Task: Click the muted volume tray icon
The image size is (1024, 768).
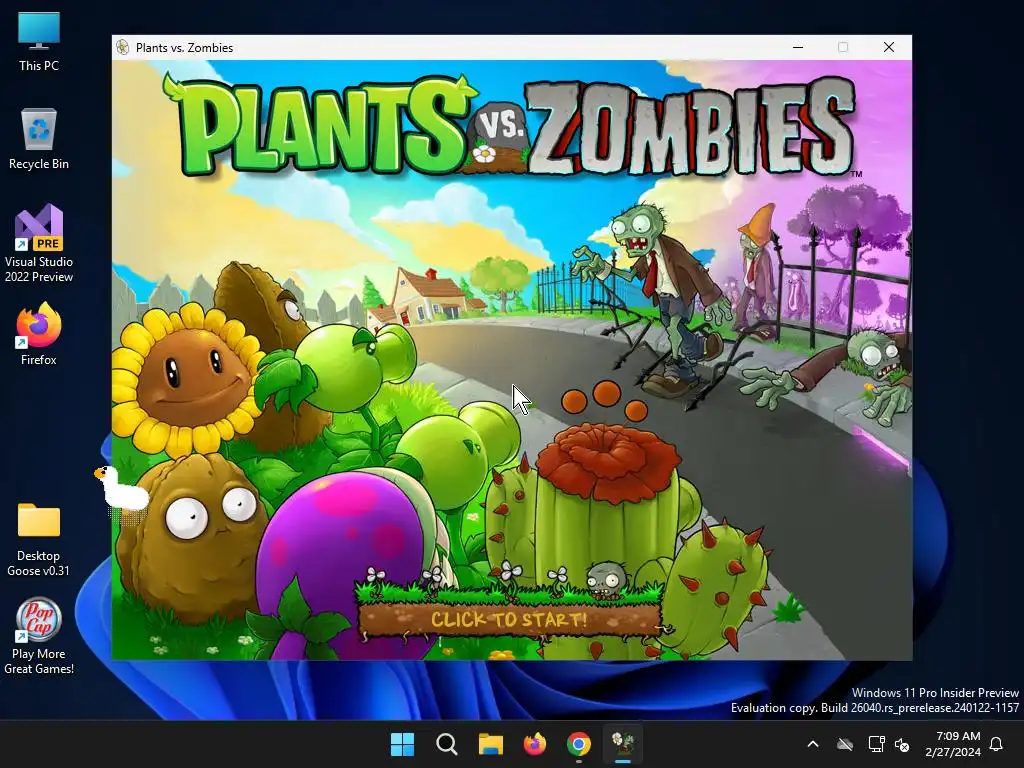Action: (903, 744)
